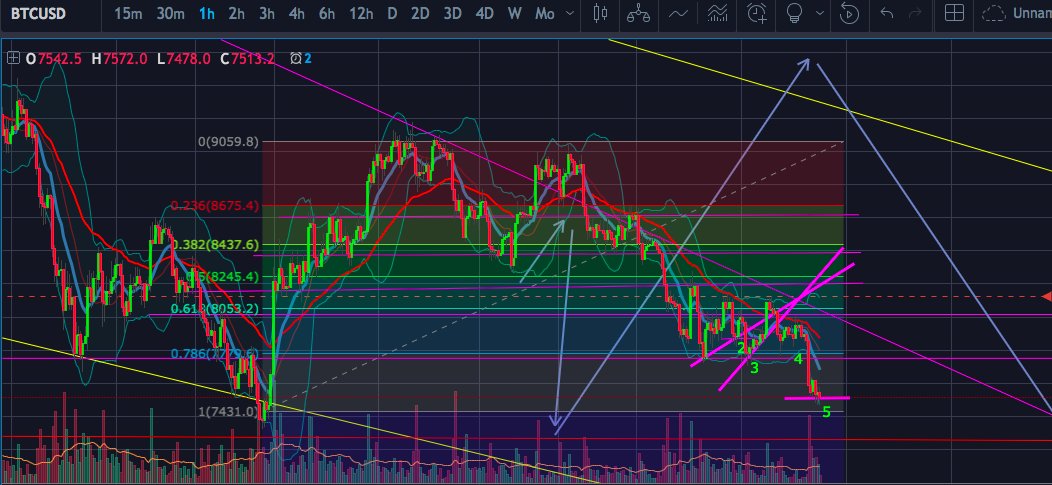Select the 1h interval
This screenshot has height=485, width=1052.
pos(207,13)
